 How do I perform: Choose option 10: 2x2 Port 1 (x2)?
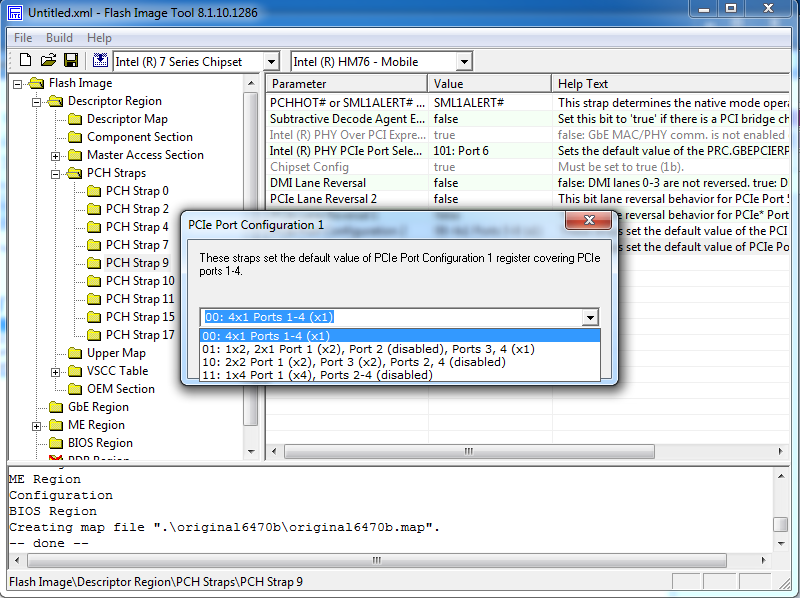(401, 362)
